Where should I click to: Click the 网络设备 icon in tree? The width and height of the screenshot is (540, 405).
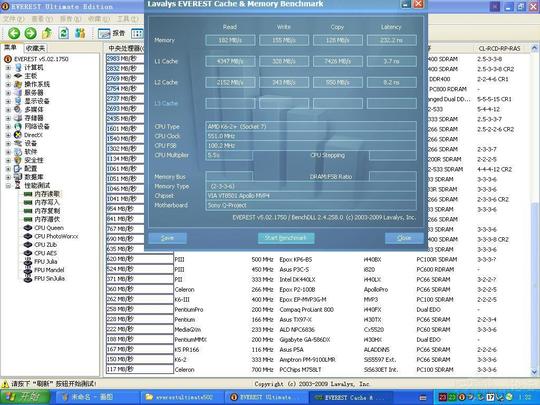pyautogui.click(x=18, y=126)
